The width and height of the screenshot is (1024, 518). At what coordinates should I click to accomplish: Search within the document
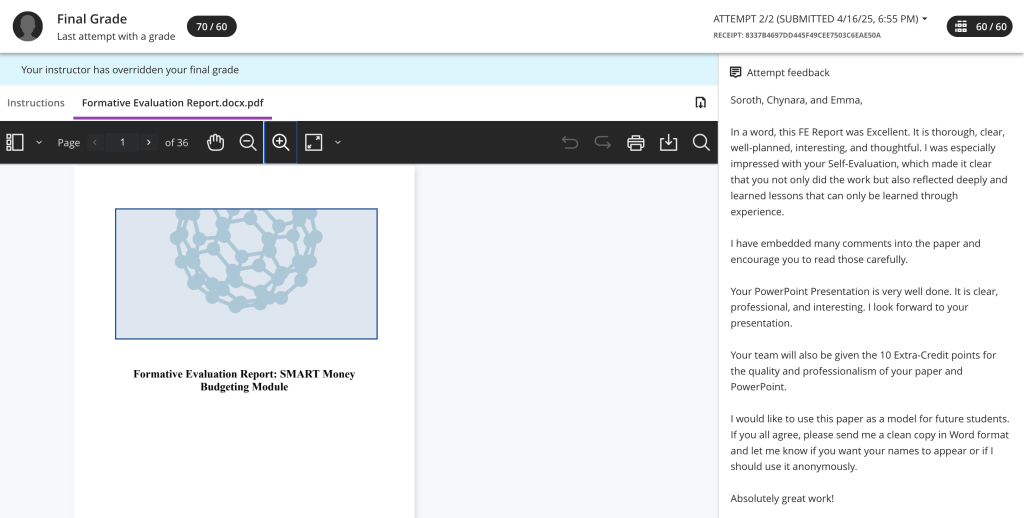701,142
